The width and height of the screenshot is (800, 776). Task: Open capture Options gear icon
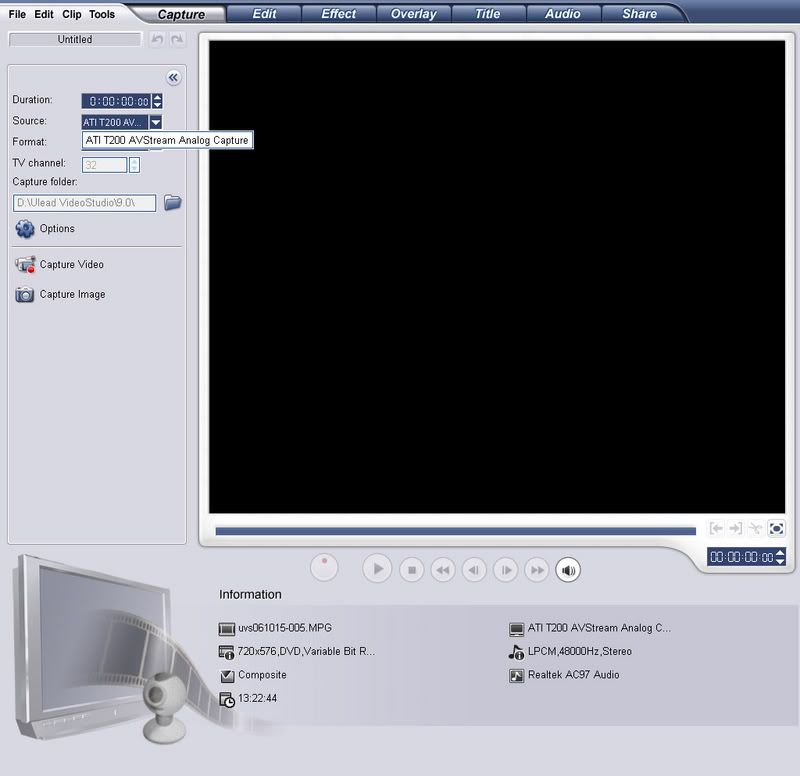pos(24,229)
